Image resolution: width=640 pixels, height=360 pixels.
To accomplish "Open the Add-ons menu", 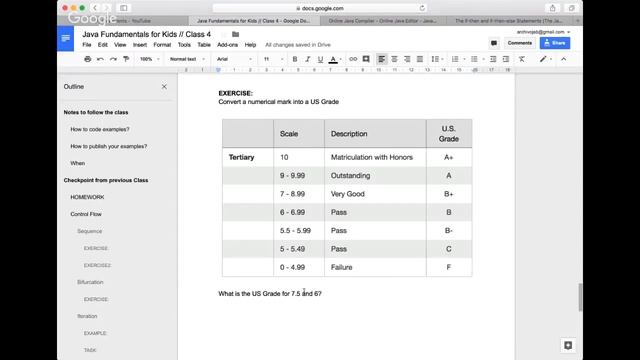I will [x=227, y=45].
